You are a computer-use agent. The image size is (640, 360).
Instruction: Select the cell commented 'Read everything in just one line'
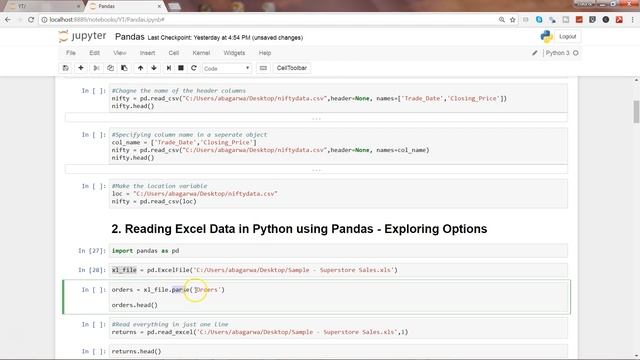tap(338, 328)
